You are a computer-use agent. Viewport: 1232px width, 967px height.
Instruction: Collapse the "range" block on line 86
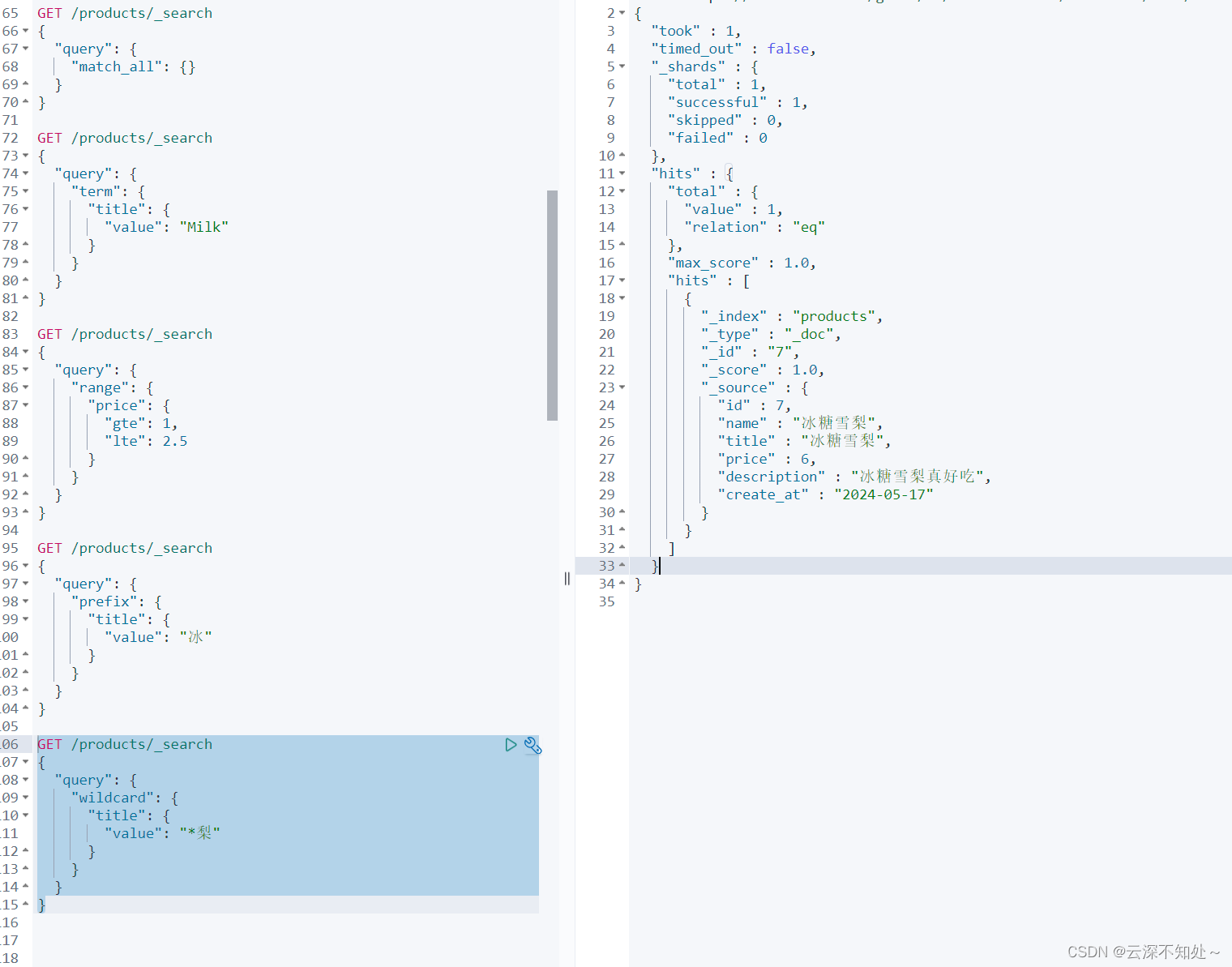[25, 387]
